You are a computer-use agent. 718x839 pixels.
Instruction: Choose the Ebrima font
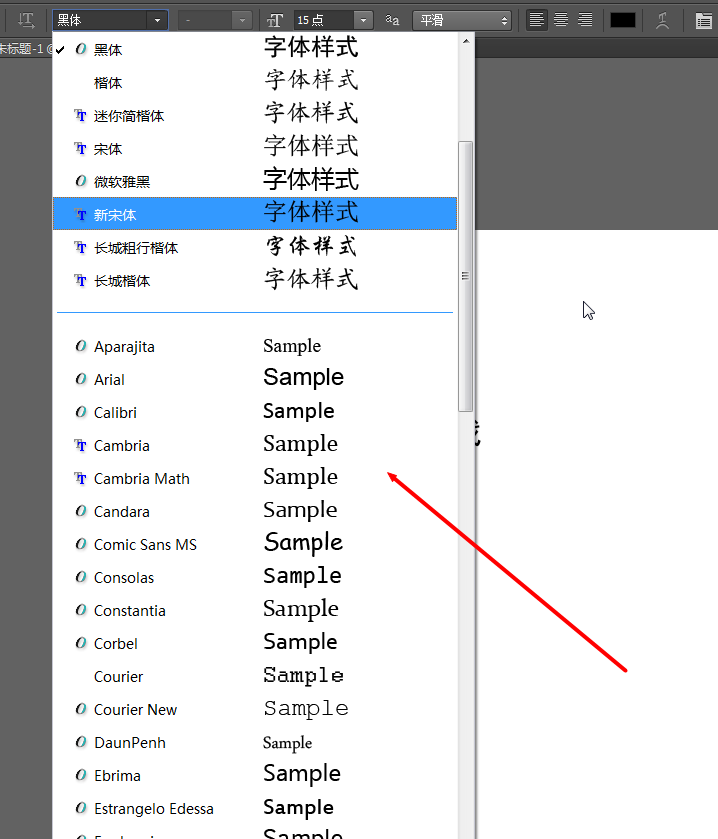(x=255, y=775)
